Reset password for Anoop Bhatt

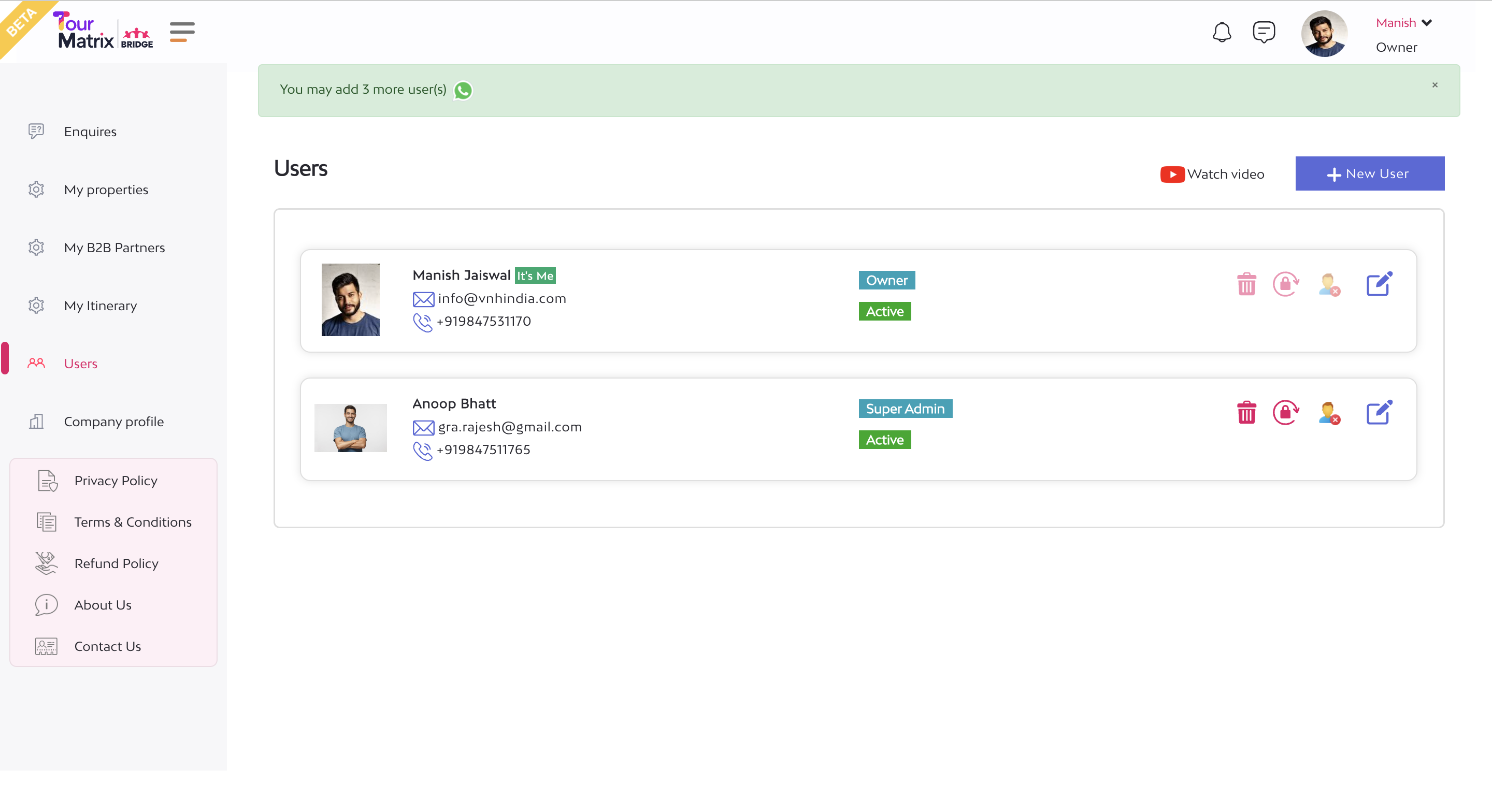(1286, 412)
